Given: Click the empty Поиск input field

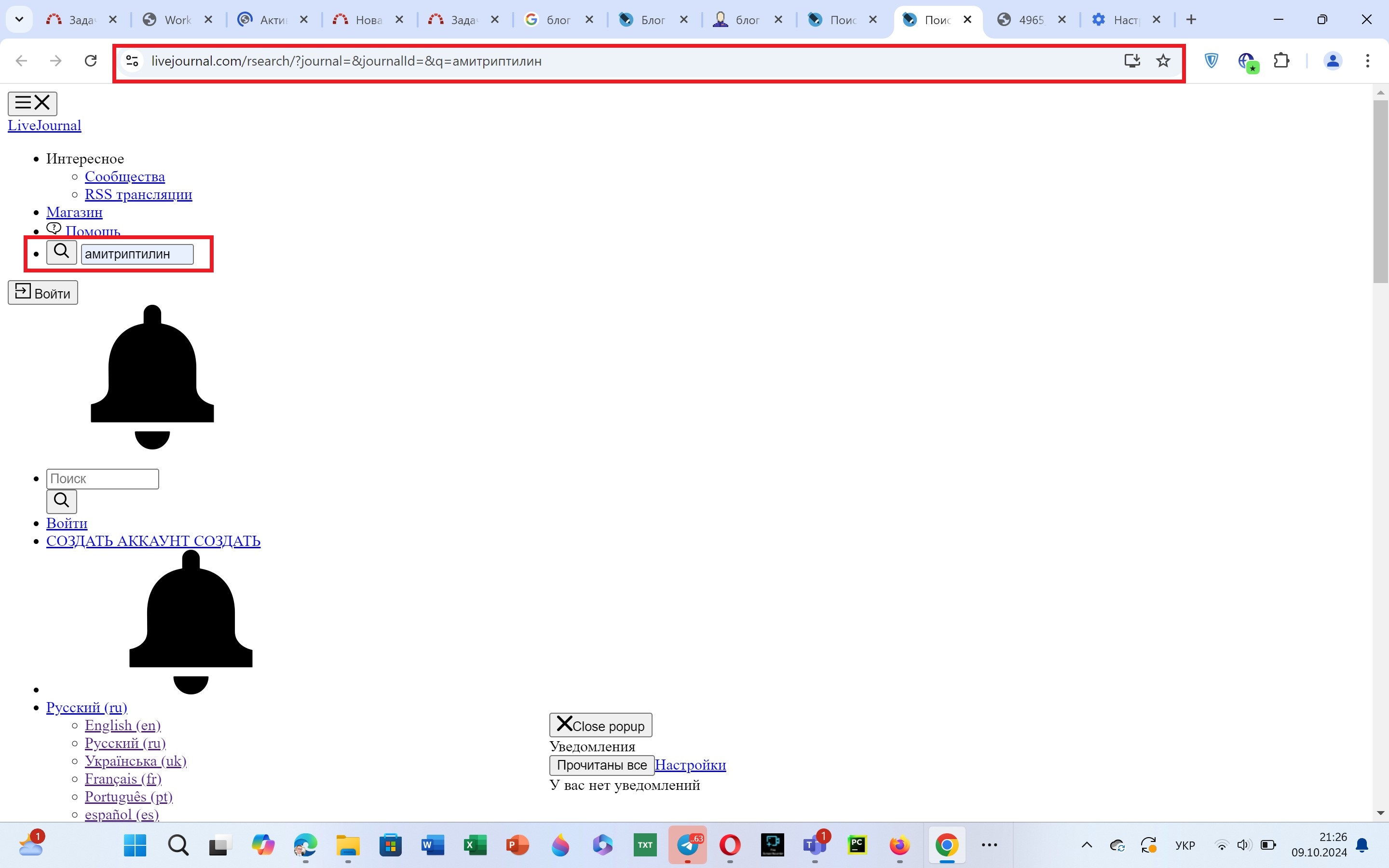Looking at the screenshot, I should click(x=102, y=479).
